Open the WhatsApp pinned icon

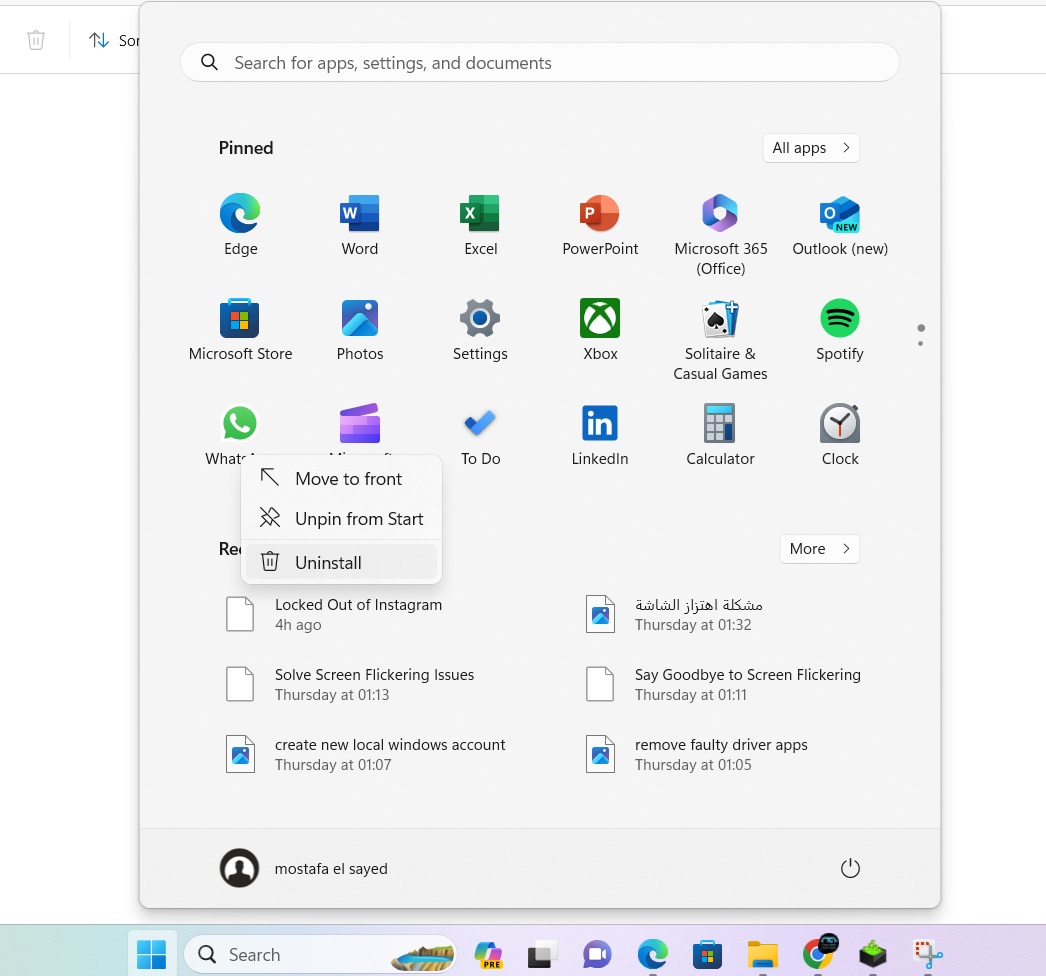point(239,424)
